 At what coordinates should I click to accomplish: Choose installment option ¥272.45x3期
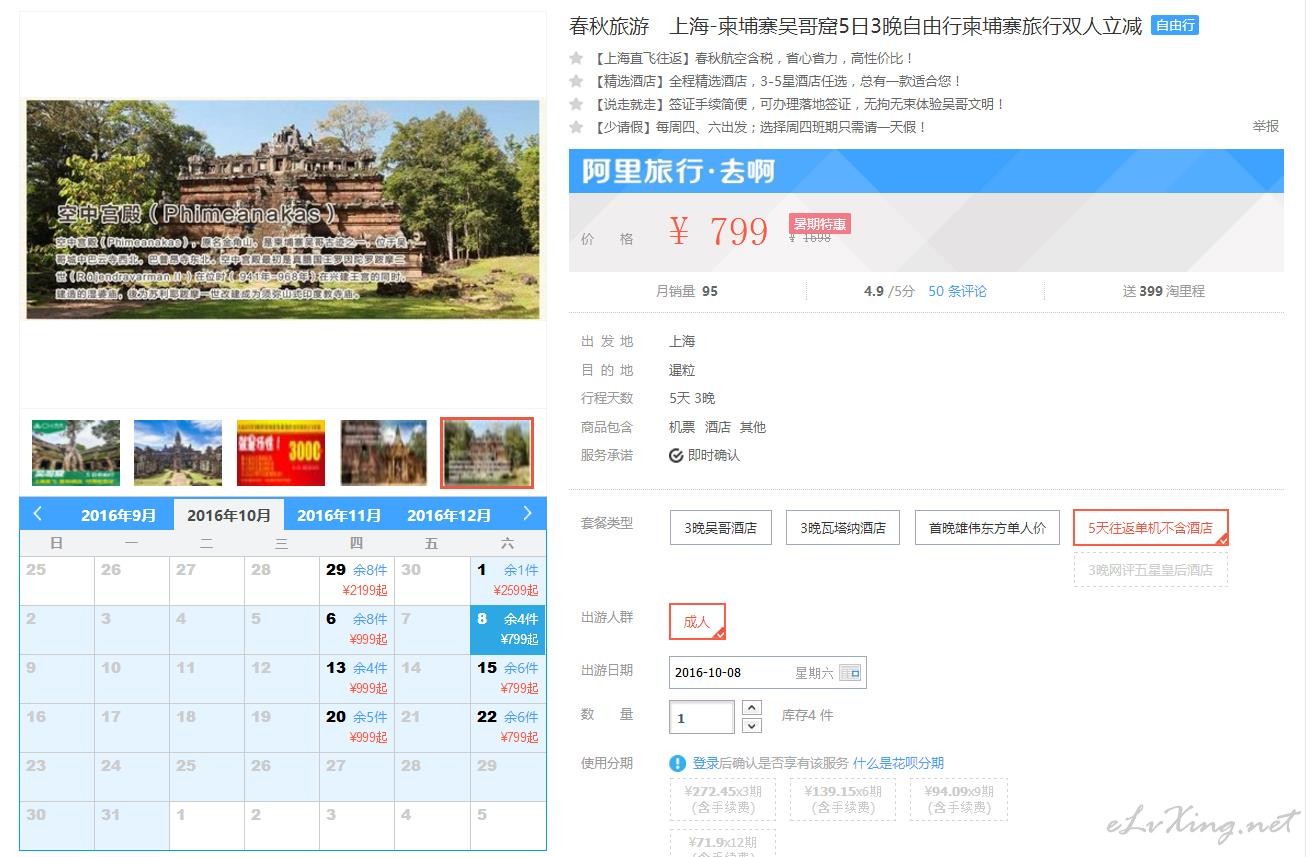pos(723,799)
